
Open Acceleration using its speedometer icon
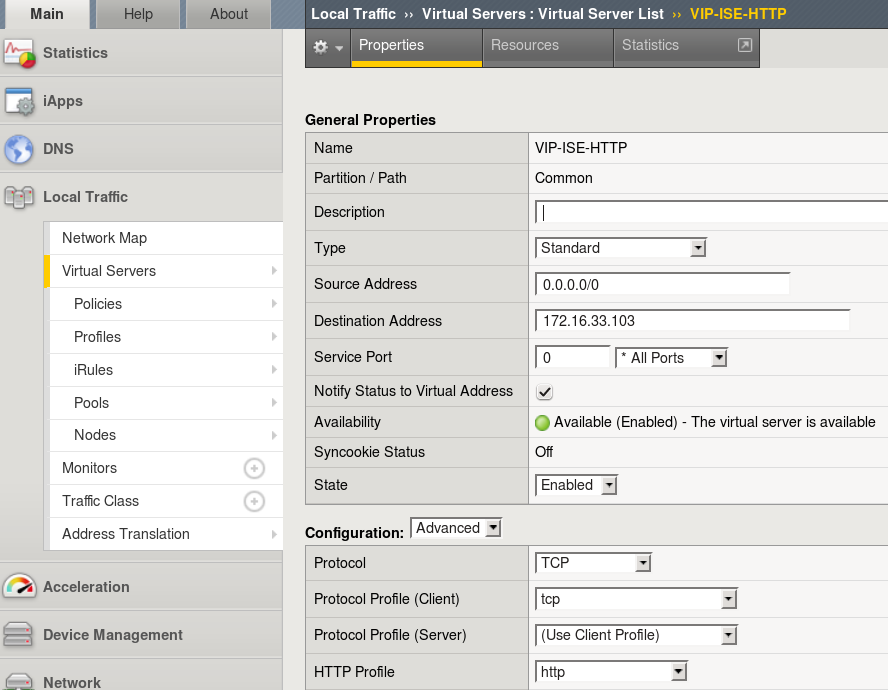click(x=20, y=587)
